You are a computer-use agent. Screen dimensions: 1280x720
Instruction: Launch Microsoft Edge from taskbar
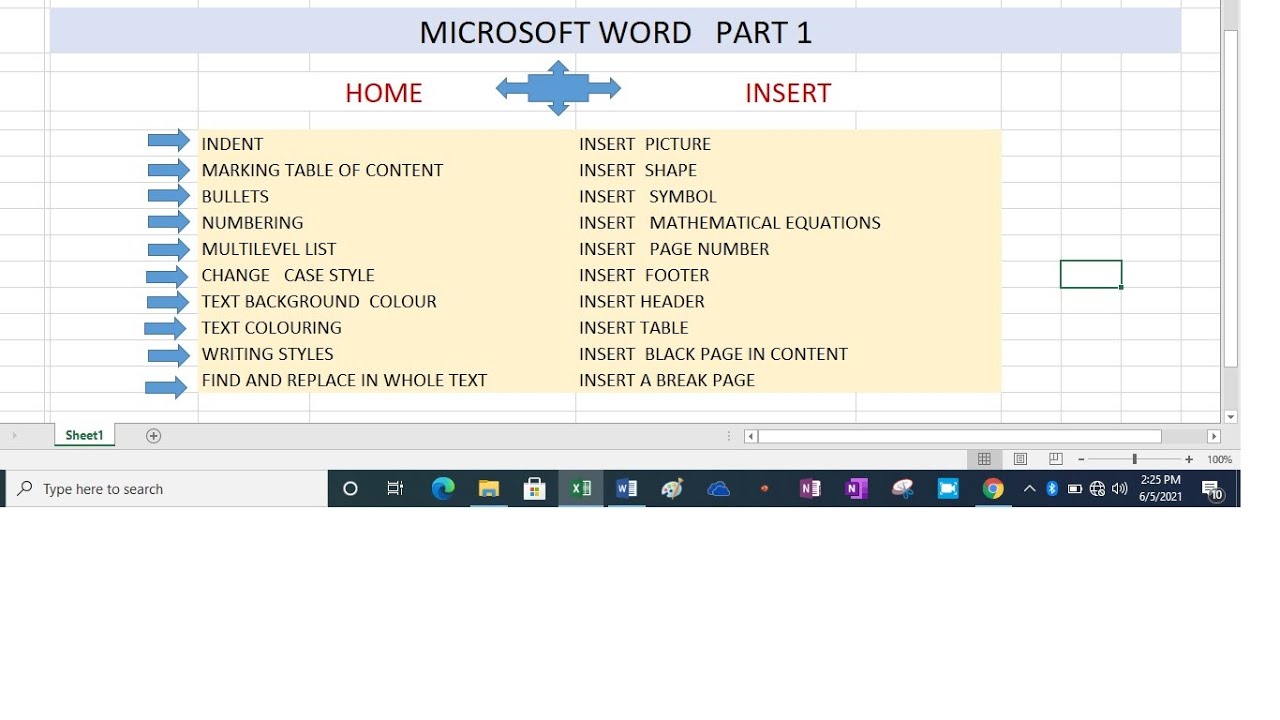point(443,488)
